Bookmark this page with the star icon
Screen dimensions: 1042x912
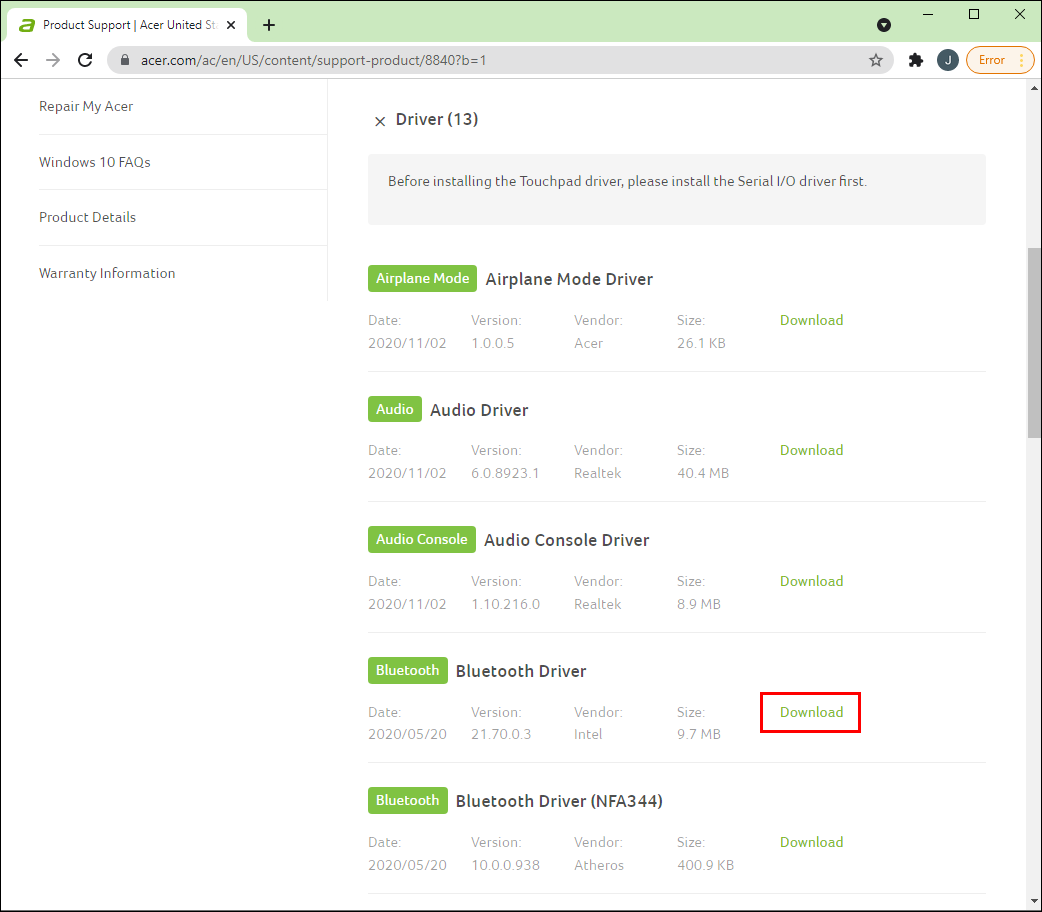(x=876, y=60)
